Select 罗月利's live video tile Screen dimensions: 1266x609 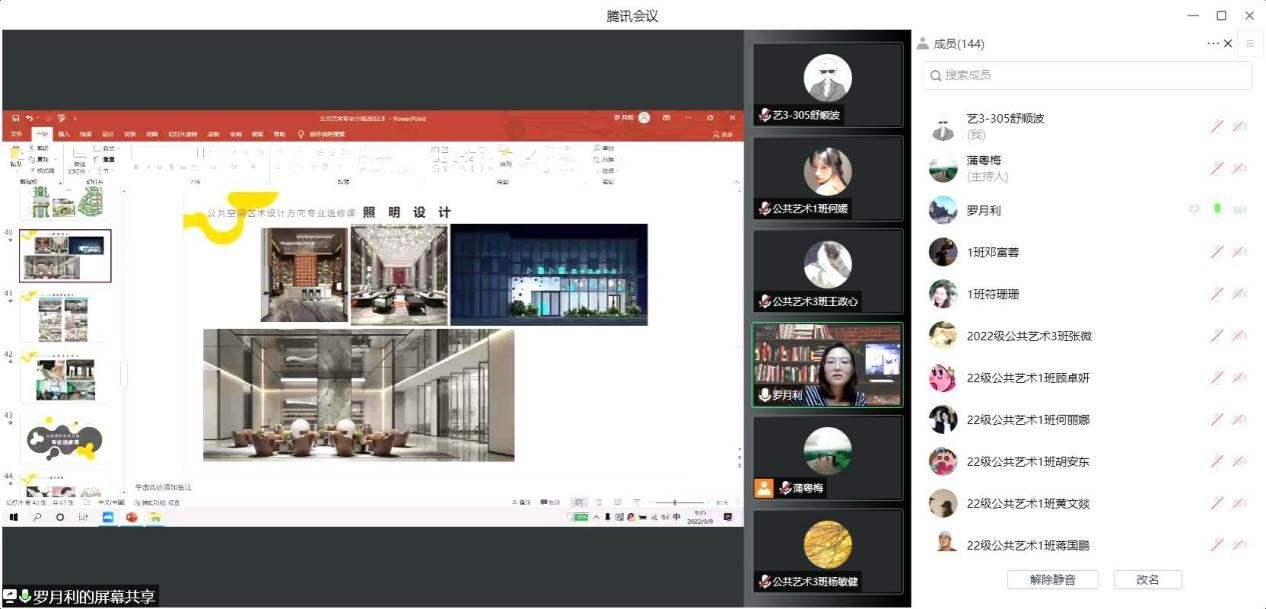pos(827,364)
